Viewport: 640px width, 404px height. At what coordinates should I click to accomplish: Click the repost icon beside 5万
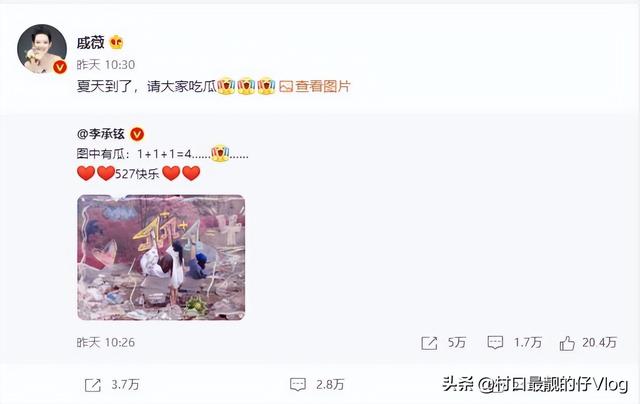click(x=429, y=343)
